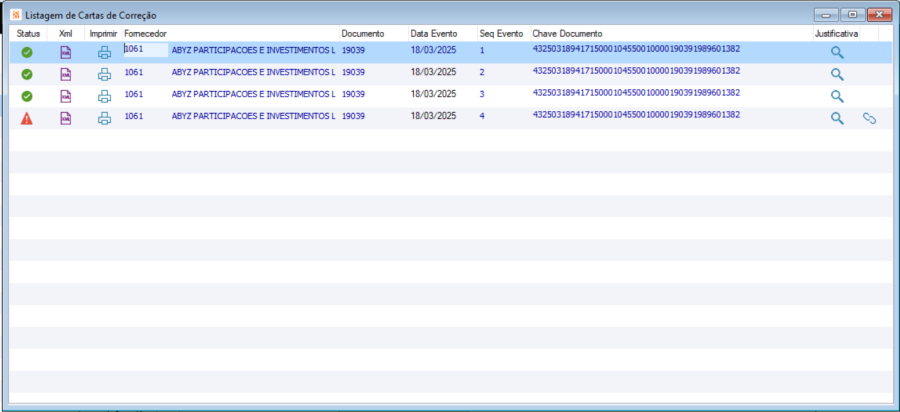The height and width of the screenshot is (412, 900).
Task: Select Fornecedor code 1061 in Seq Evento 2 row
Action: click(133, 72)
